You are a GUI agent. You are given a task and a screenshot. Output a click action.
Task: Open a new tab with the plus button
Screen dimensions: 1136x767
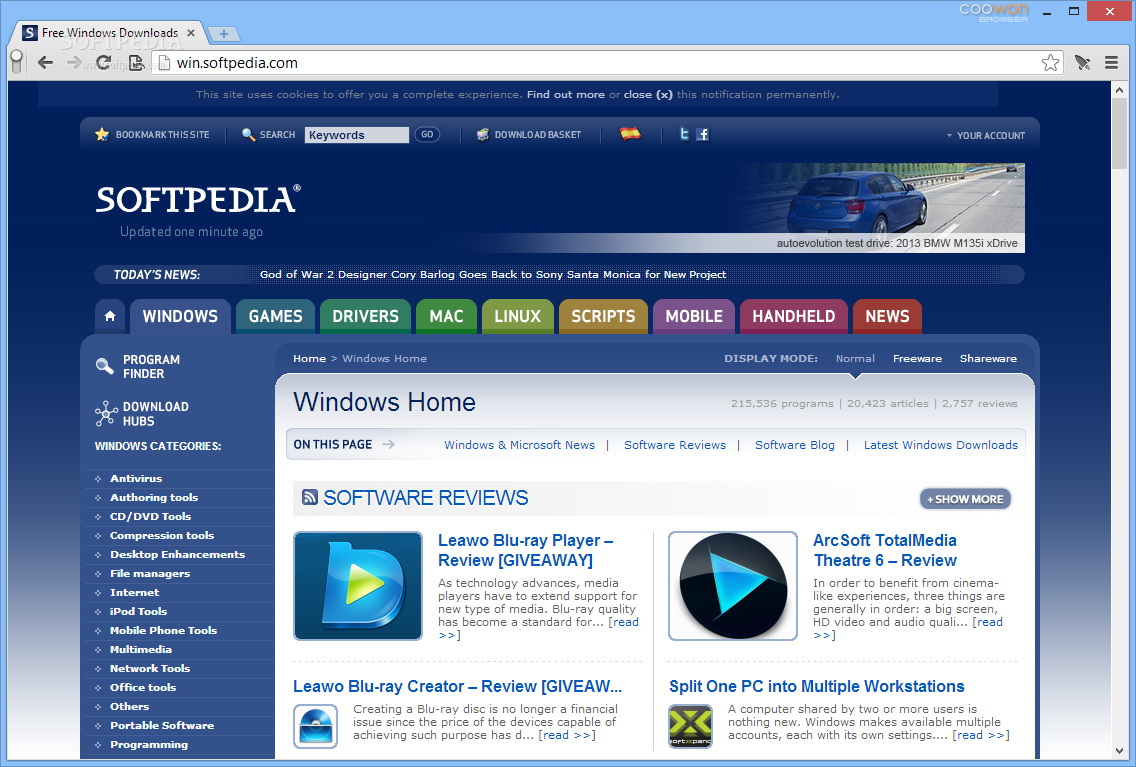tap(224, 33)
